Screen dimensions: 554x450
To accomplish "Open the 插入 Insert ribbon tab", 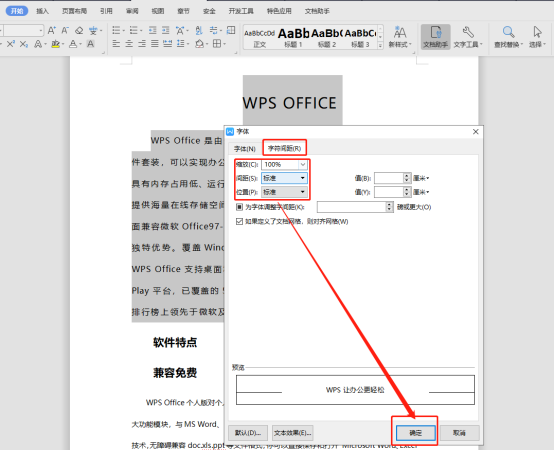I will point(42,11).
